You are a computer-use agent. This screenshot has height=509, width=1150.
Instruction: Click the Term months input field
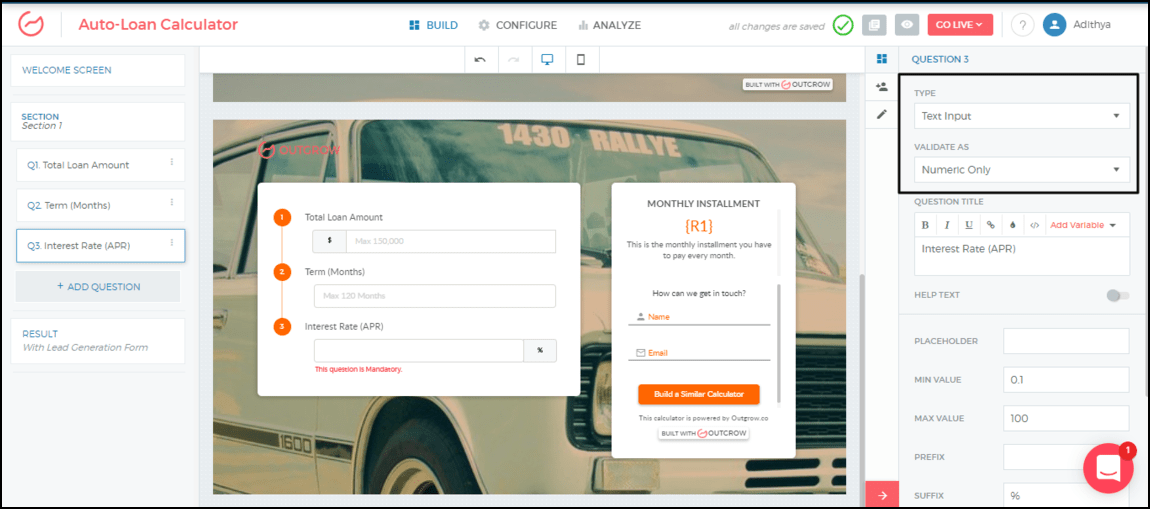coord(434,296)
